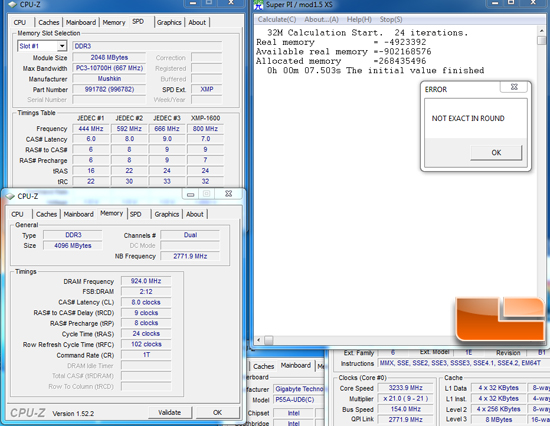Click Manufacturer field showing Mushkin
550x426 pixels.
click(x=109, y=79)
